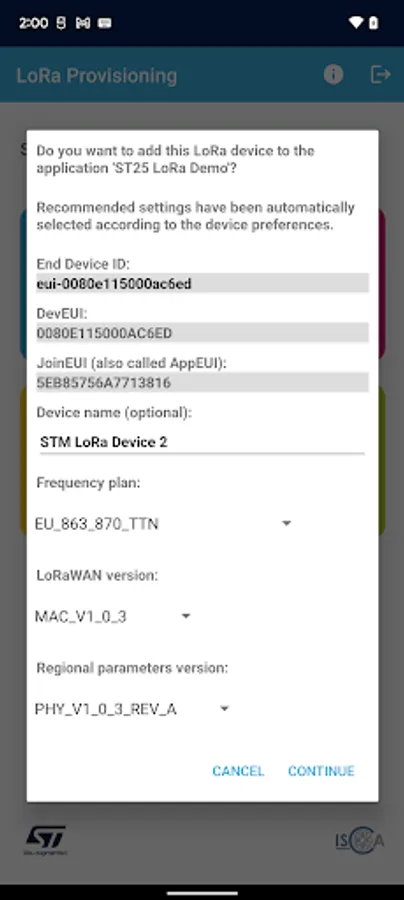Tap the DevEUI value field
The image size is (404, 900).
tap(202, 333)
